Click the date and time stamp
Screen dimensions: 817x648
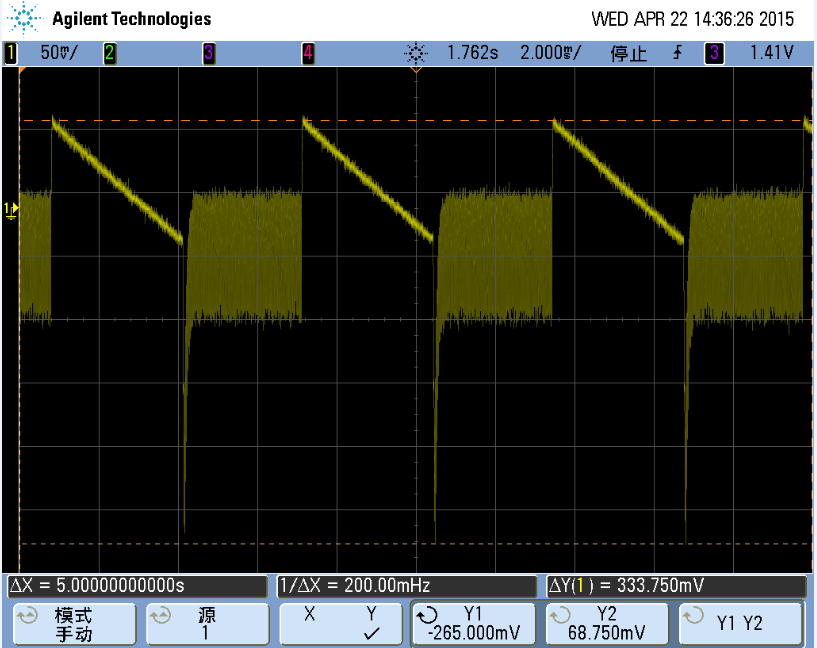tap(692, 19)
